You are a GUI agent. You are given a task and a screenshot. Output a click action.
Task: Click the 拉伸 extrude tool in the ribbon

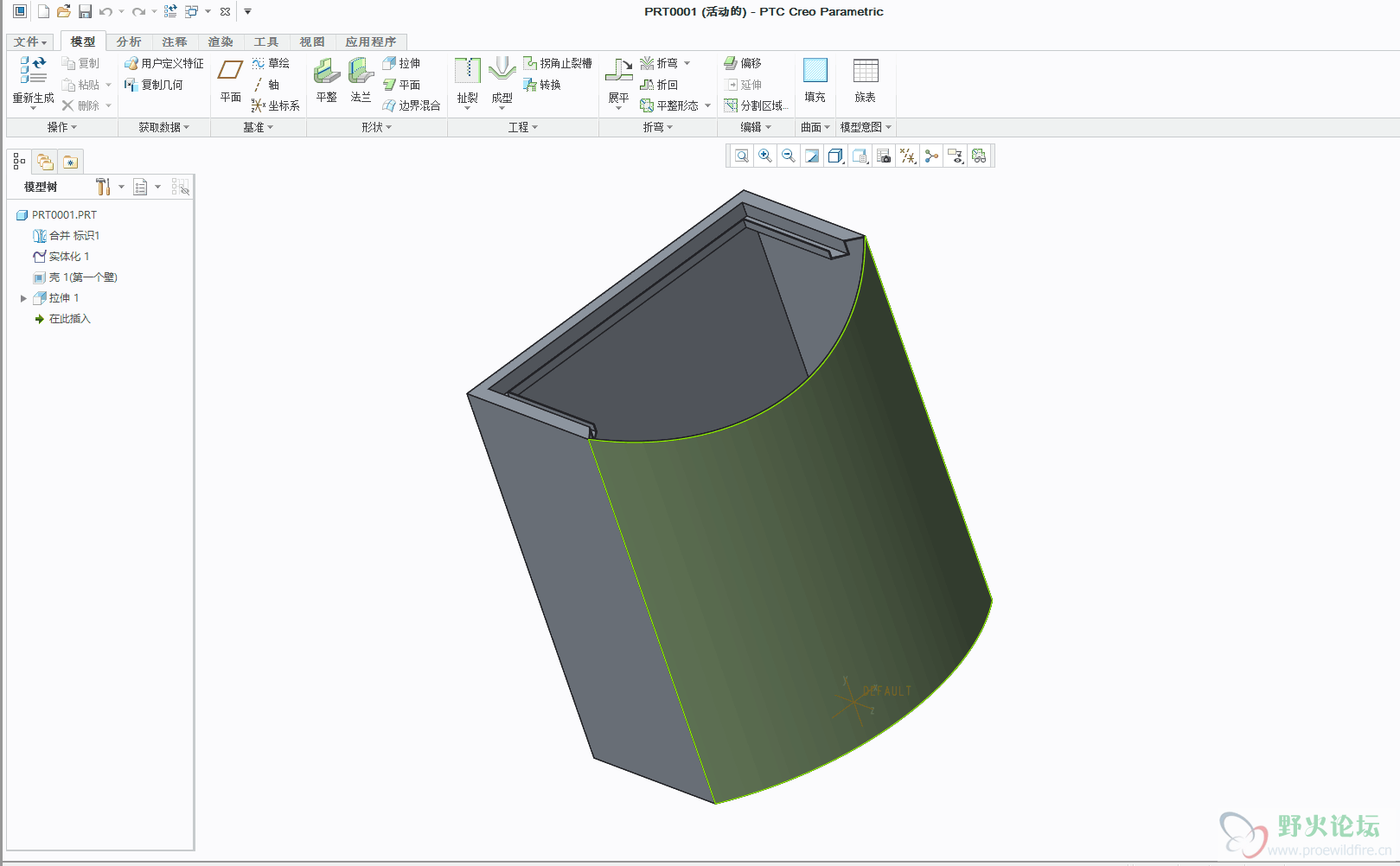pos(401,63)
